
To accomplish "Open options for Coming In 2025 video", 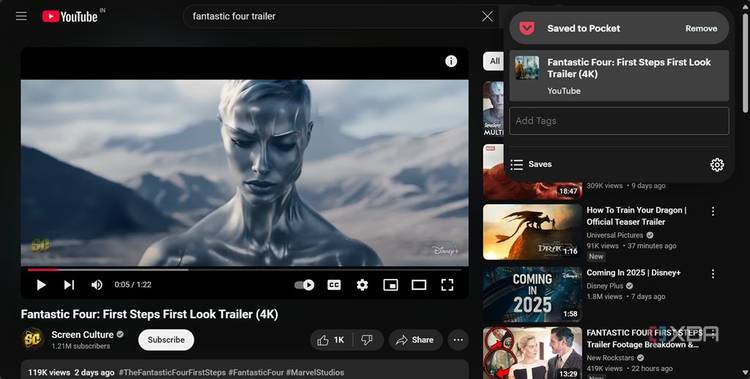I will point(713,274).
